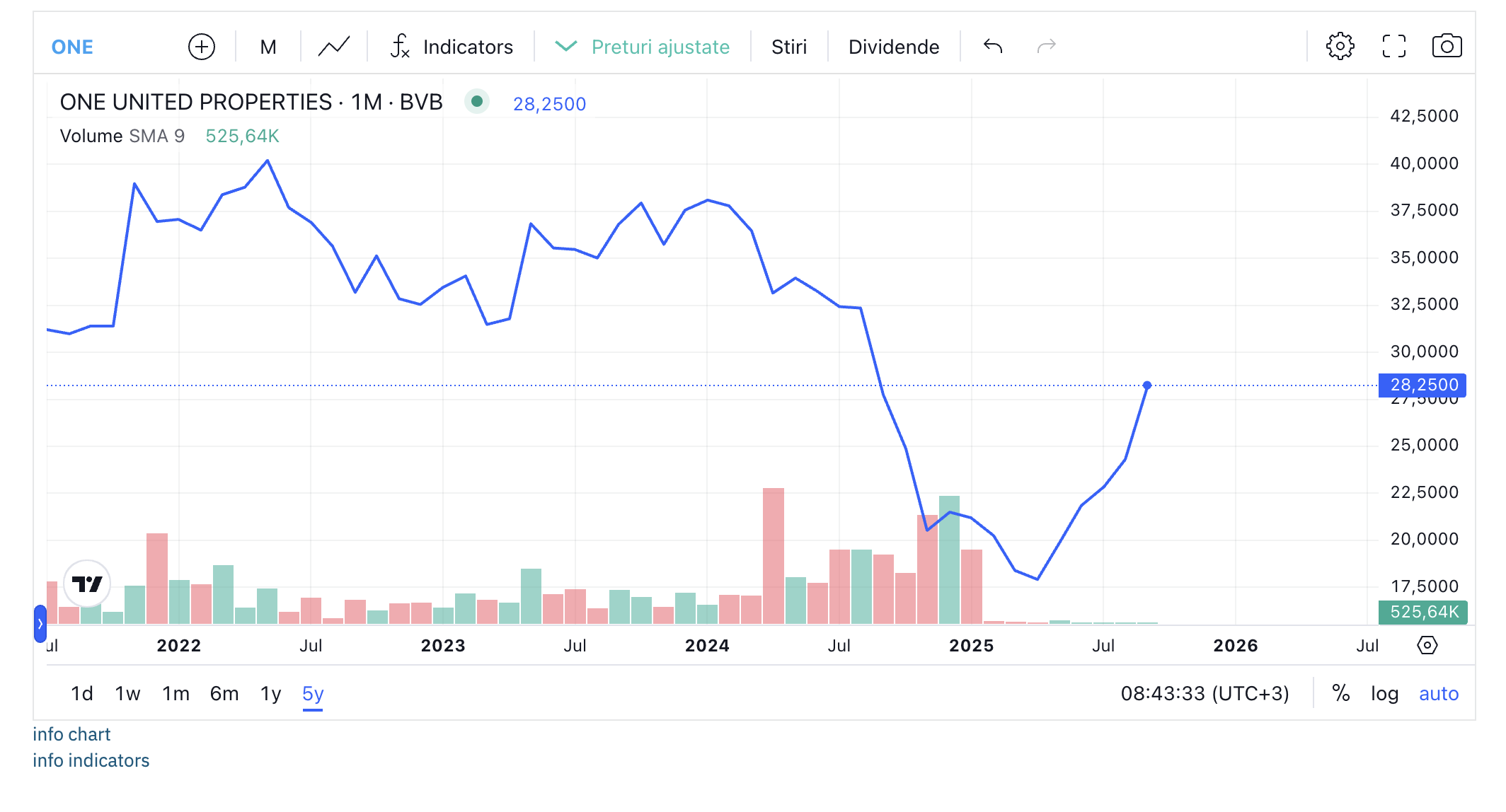Click the green market status dot
1506x812 pixels.
pyautogui.click(x=477, y=102)
